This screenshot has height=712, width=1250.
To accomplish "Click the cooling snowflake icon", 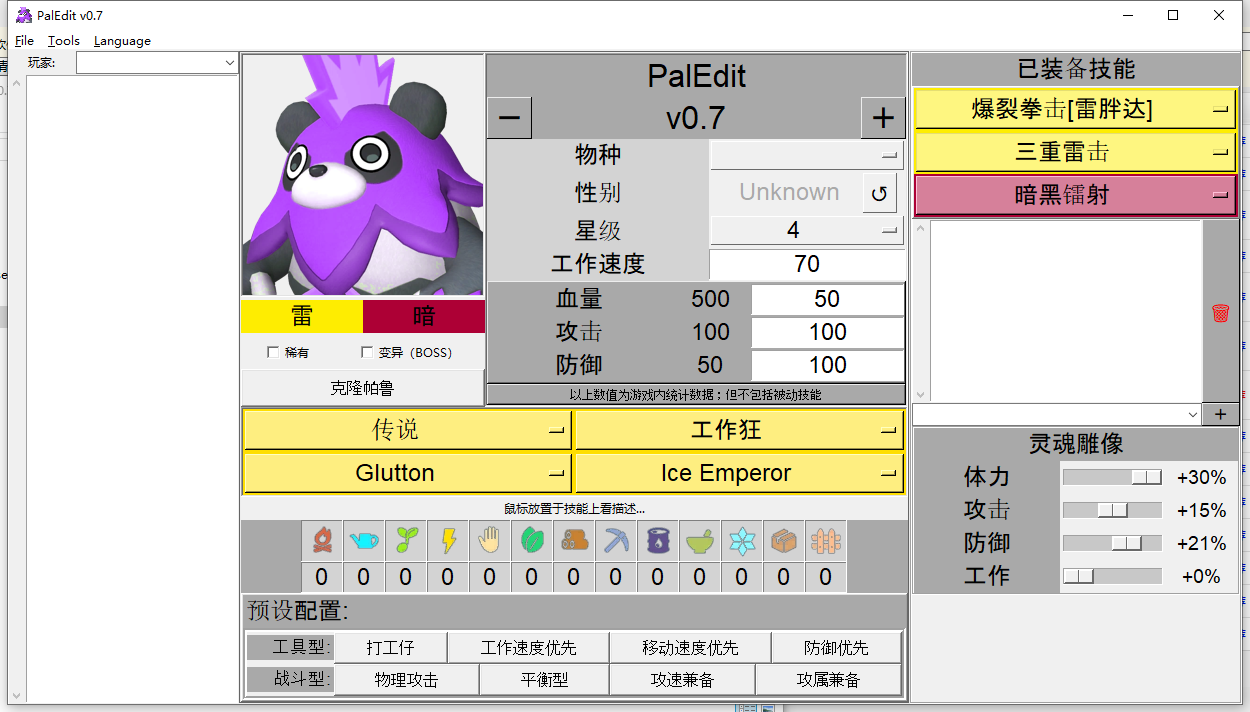I will click(742, 541).
